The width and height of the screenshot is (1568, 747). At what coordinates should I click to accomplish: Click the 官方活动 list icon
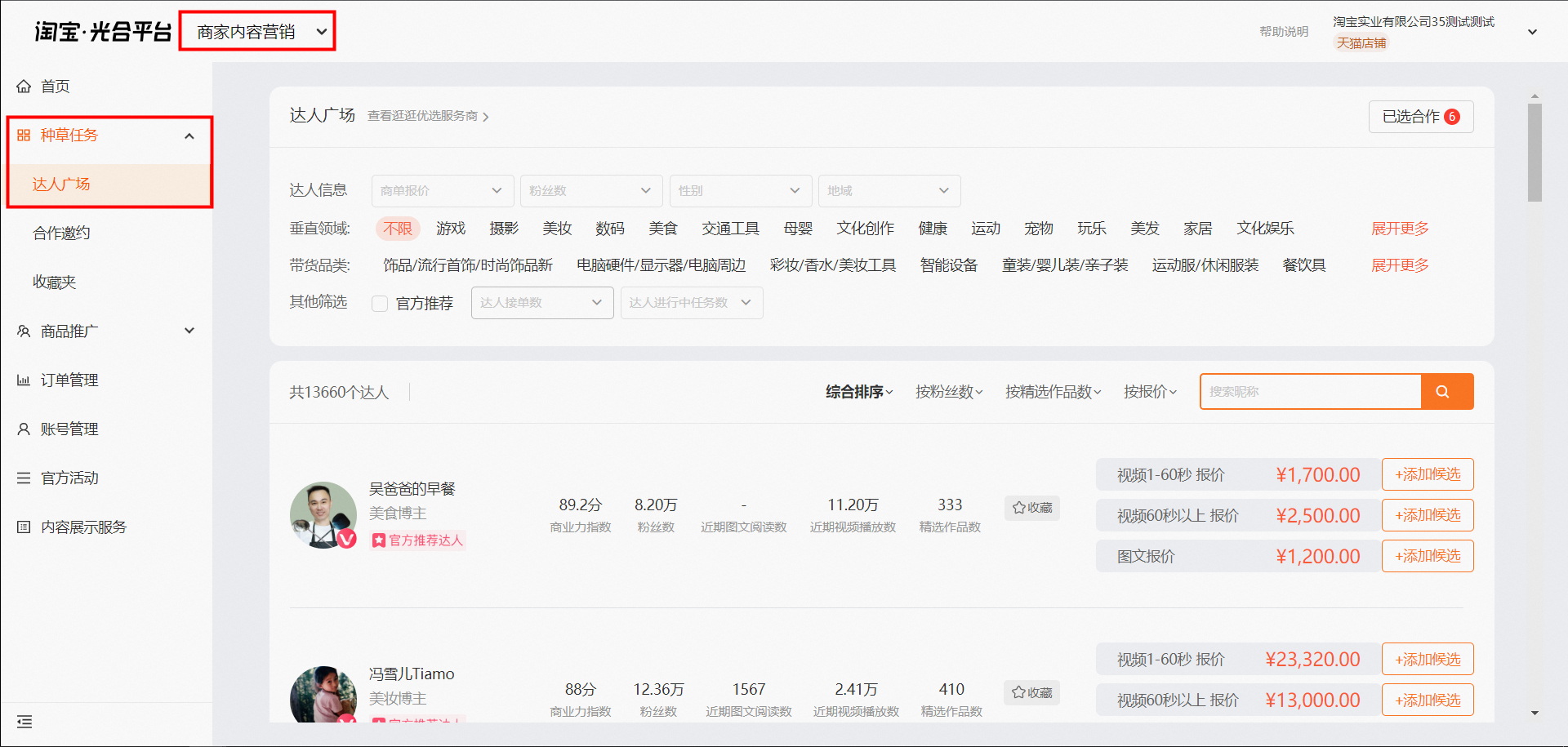pos(24,478)
